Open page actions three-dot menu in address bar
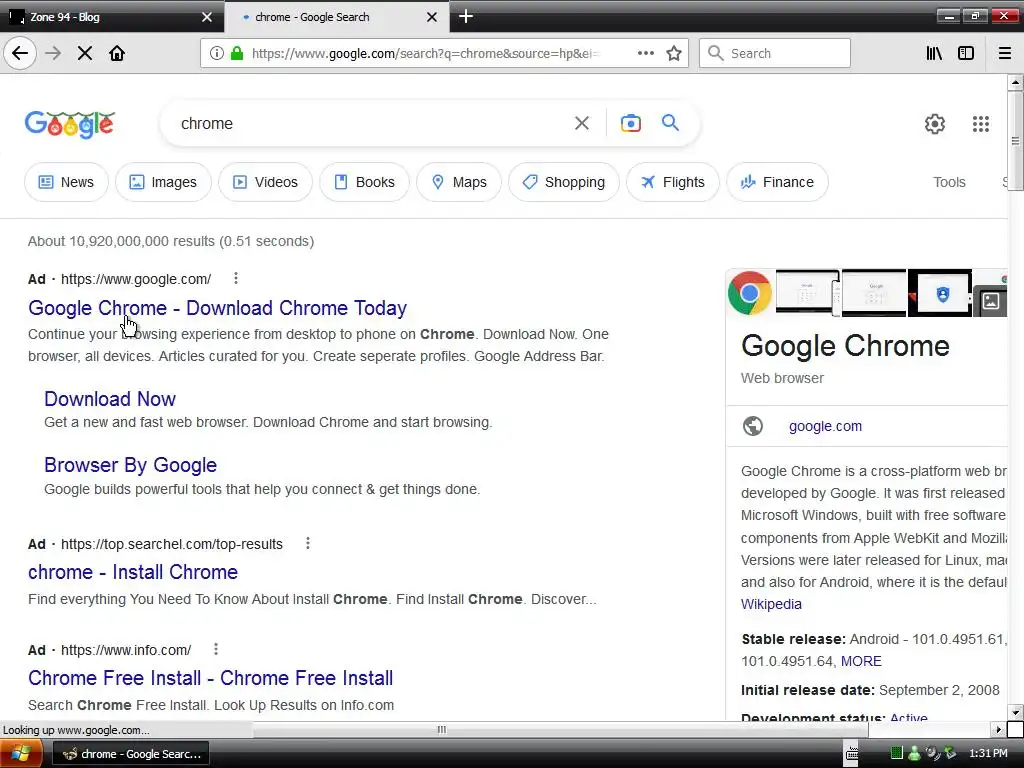This screenshot has height=768, width=1024. pyautogui.click(x=646, y=54)
